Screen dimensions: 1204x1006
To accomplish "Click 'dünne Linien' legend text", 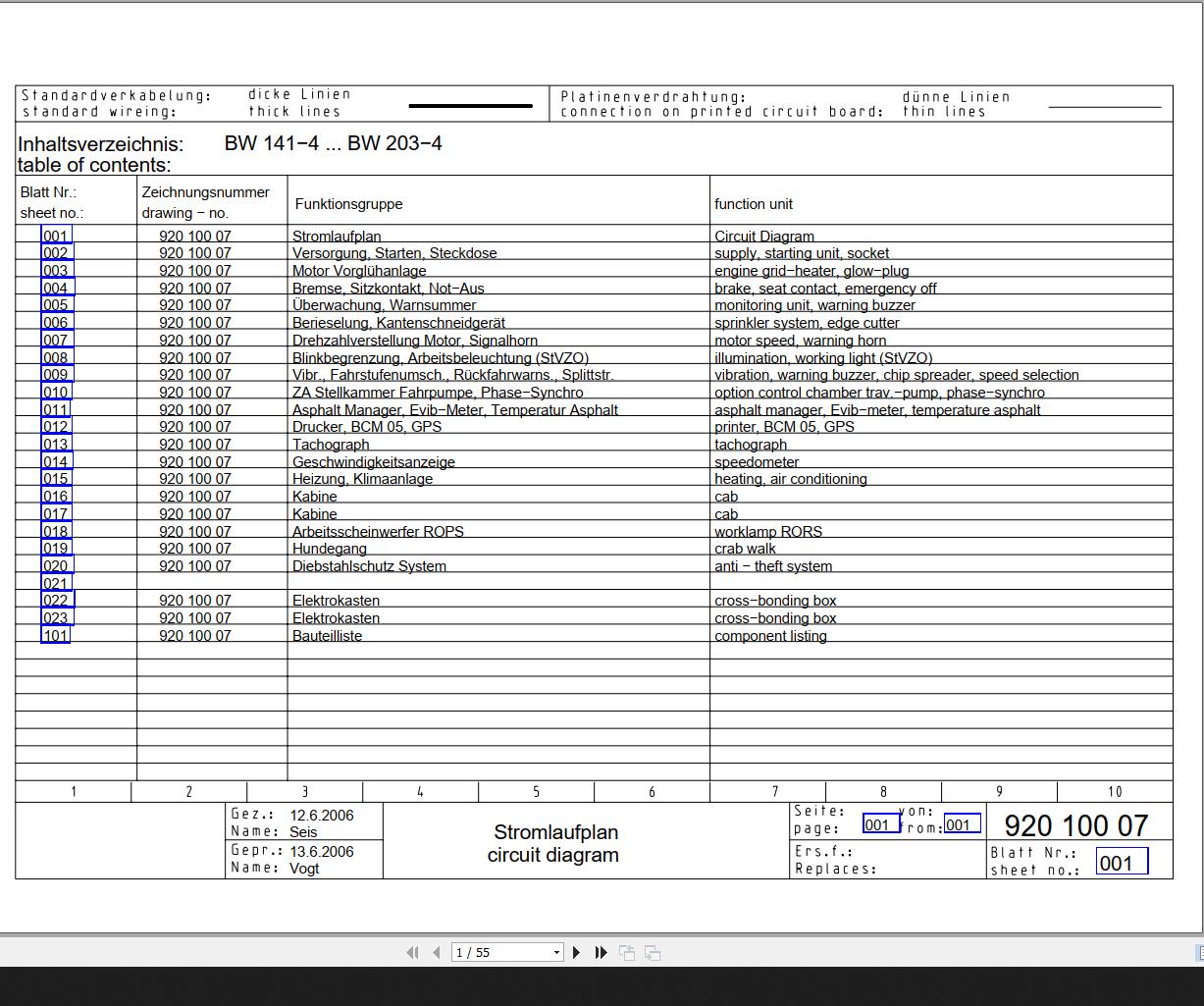I will click(956, 96).
